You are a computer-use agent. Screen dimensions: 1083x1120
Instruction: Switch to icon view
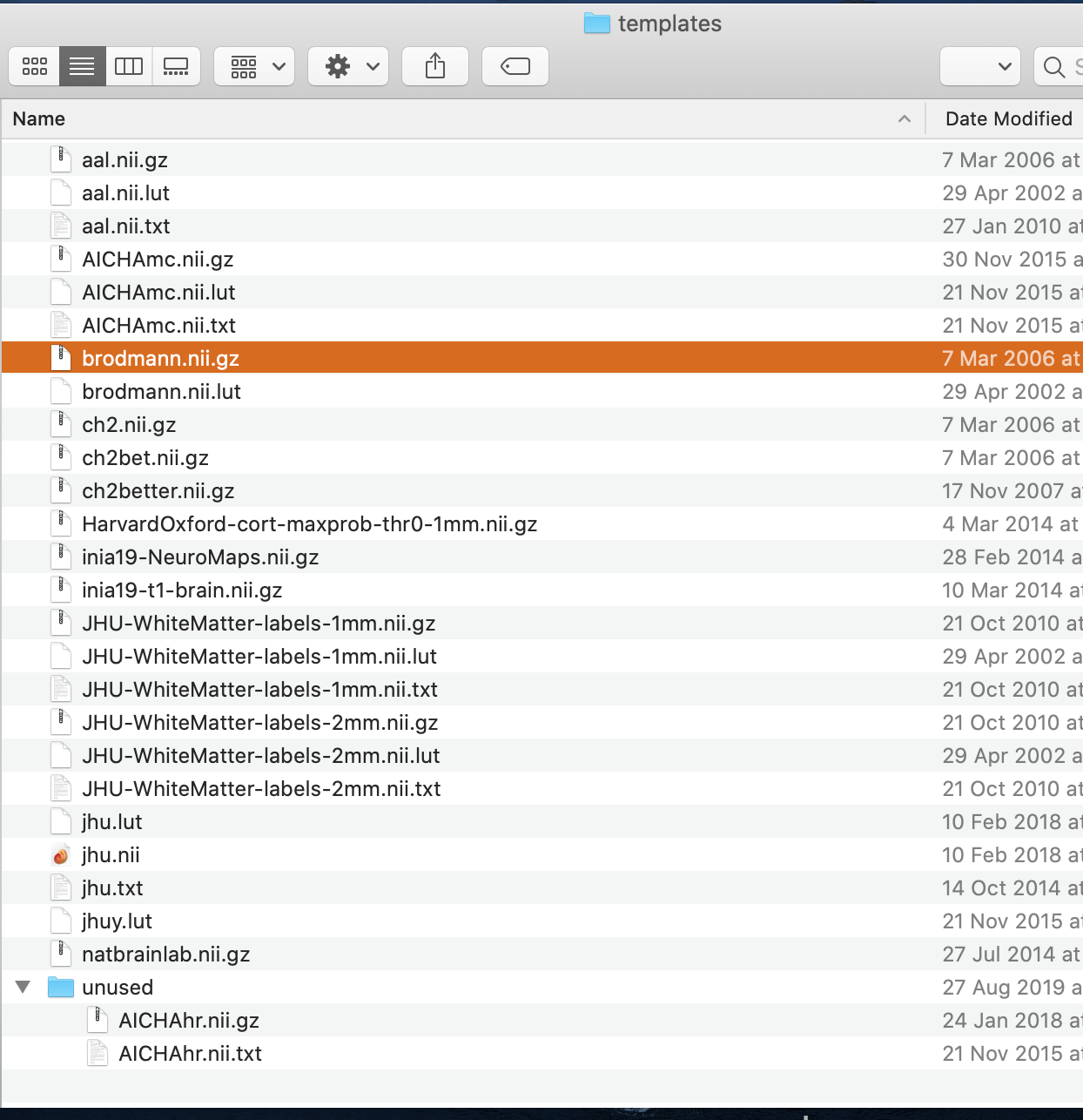[x=35, y=66]
